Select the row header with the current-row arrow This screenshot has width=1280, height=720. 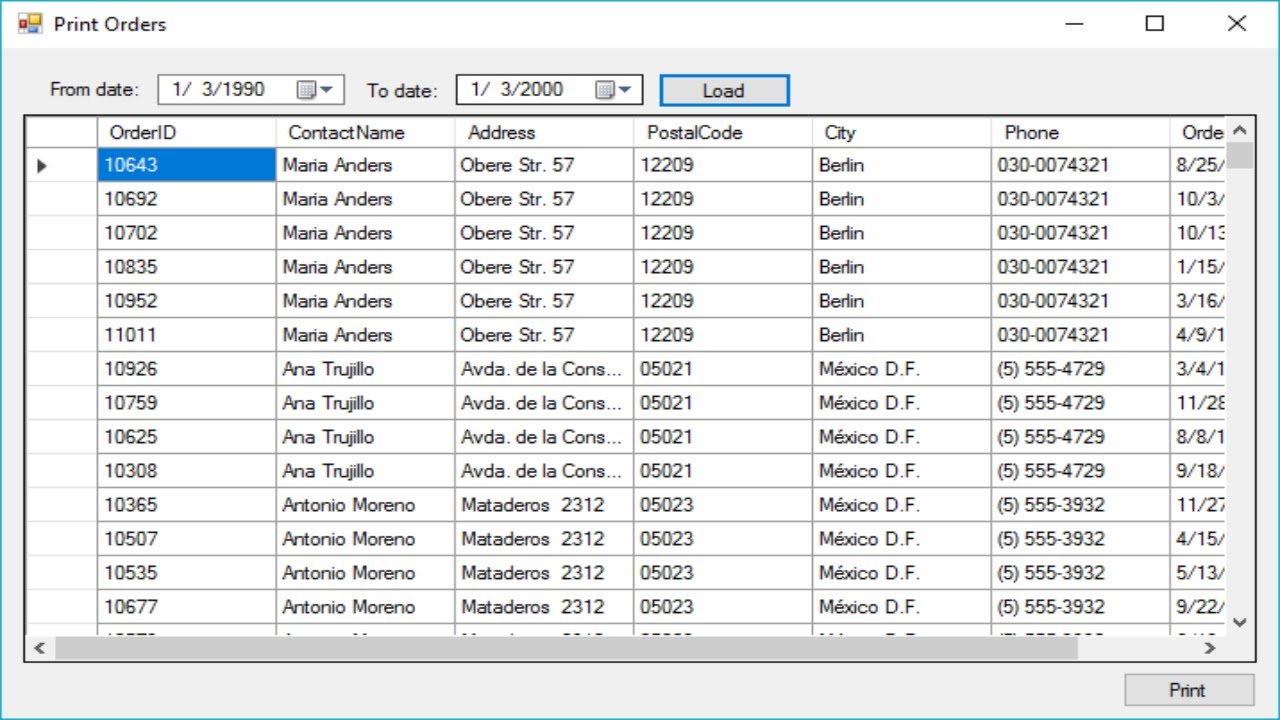pyautogui.click(x=61, y=165)
